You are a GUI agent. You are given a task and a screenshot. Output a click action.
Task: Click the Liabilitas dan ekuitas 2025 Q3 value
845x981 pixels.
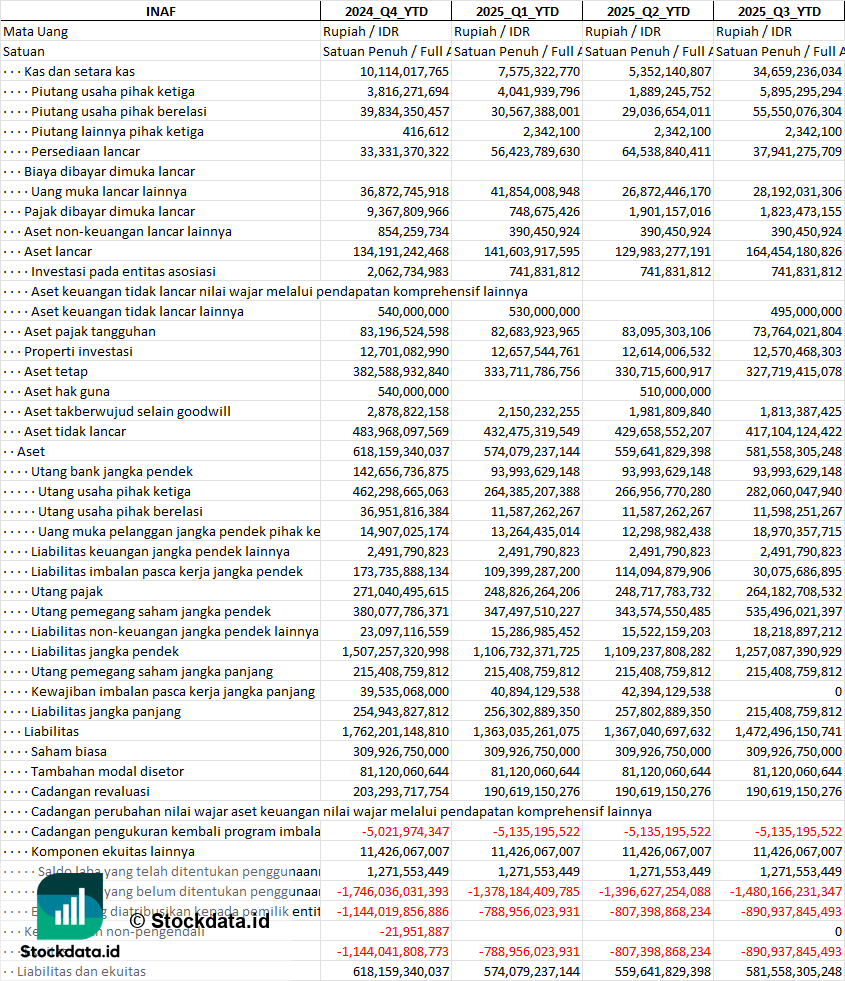pyautogui.click(x=794, y=972)
